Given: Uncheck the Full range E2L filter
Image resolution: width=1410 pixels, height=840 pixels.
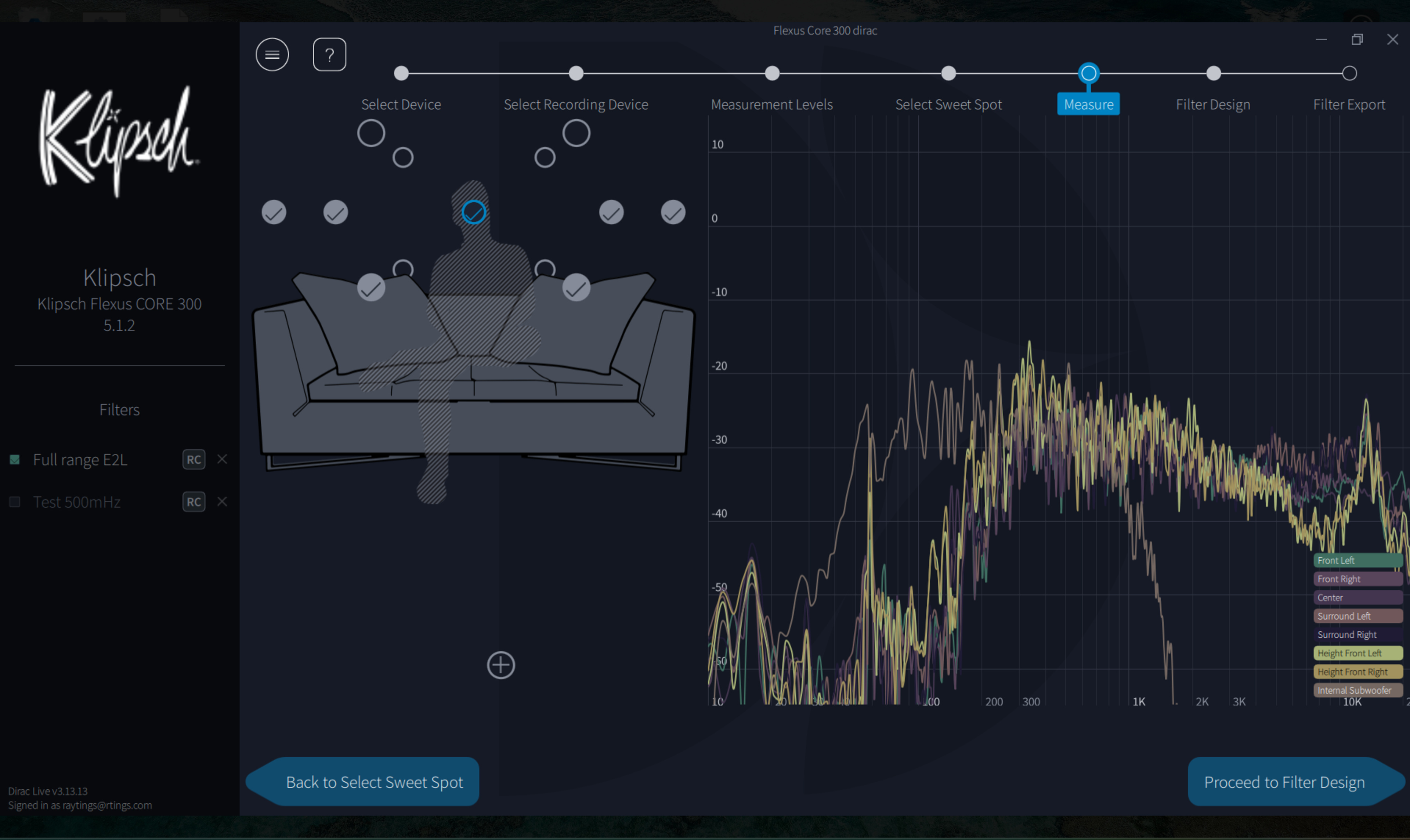Looking at the screenshot, I should point(15,459).
